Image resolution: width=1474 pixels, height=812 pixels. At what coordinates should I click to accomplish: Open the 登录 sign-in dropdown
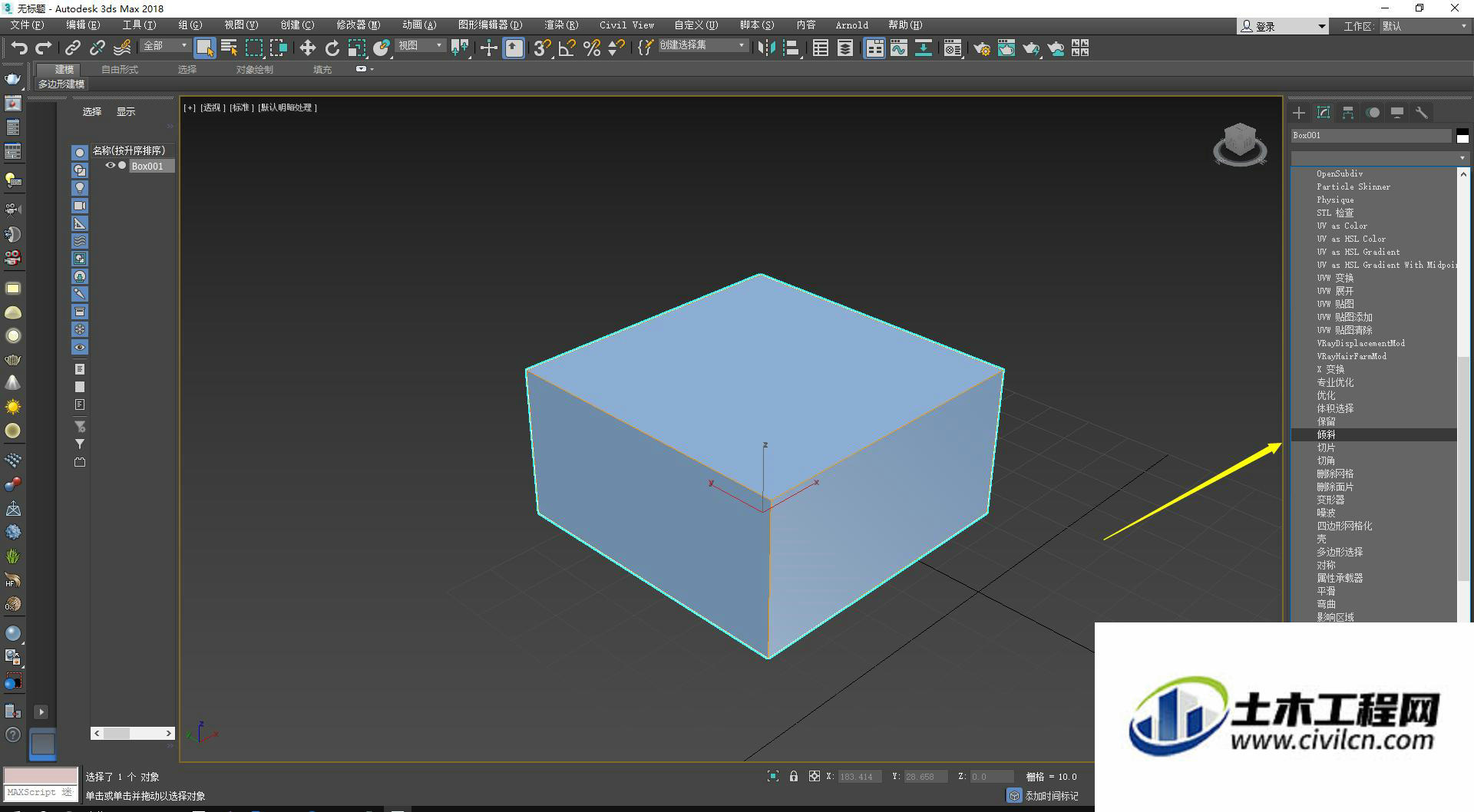point(1283,26)
